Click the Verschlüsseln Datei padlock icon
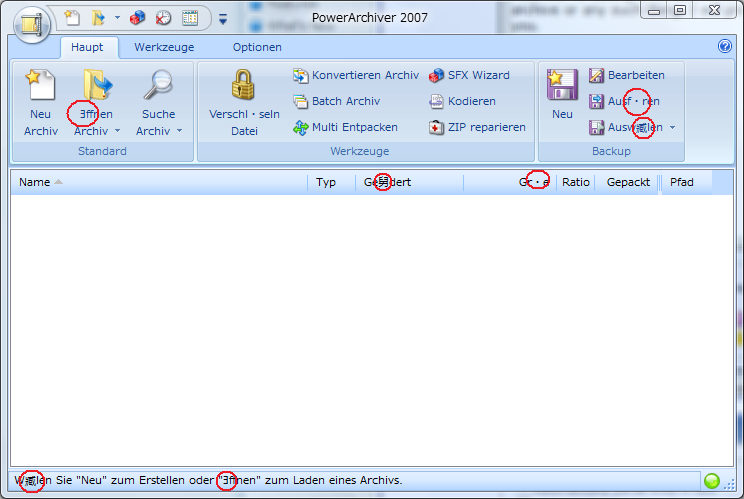This screenshot has height=499, width=744. tap(243, 85)
